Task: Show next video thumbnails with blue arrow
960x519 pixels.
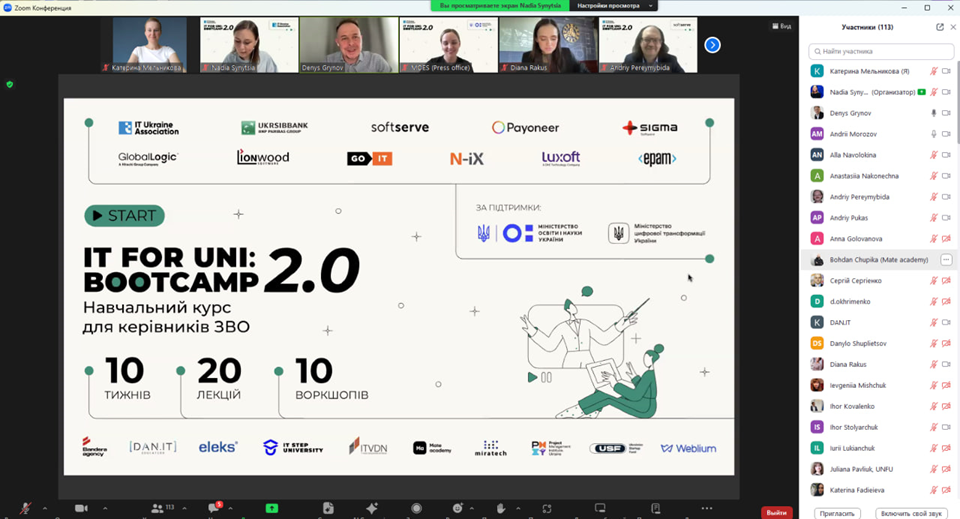Action: pos(712,45)
